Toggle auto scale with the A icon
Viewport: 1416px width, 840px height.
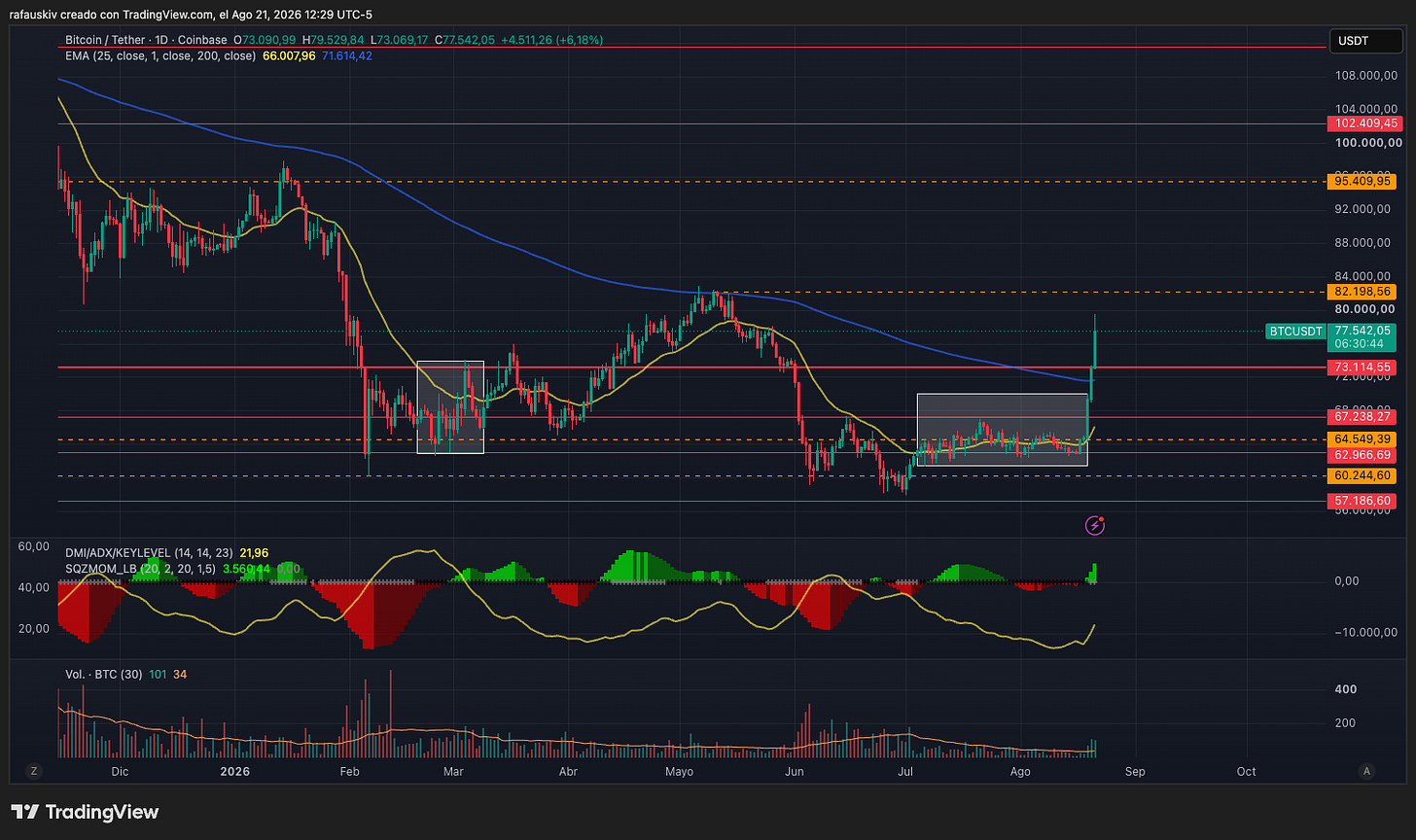pos(1367,771)
